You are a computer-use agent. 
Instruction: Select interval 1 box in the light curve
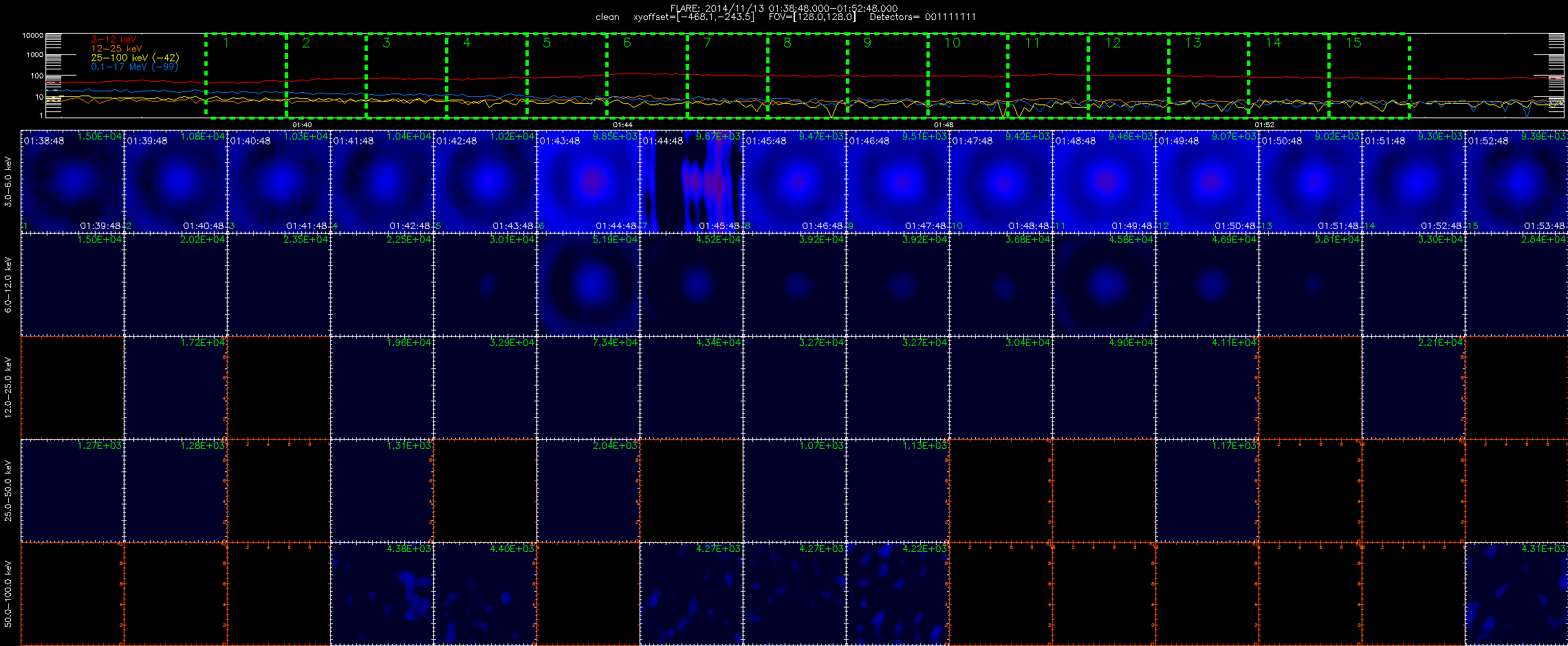coord(246,75)
